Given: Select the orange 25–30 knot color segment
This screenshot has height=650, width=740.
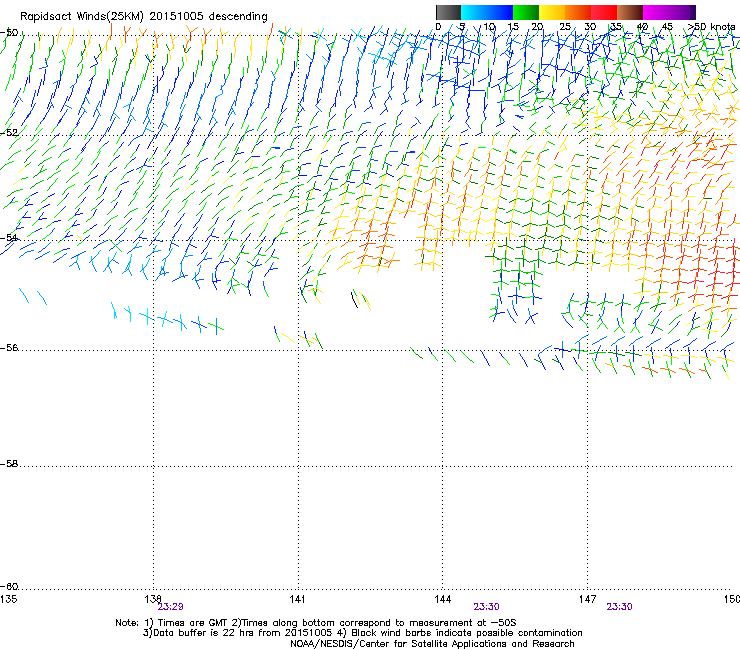Looking at the screenshot, I should [x=578, y=12].
